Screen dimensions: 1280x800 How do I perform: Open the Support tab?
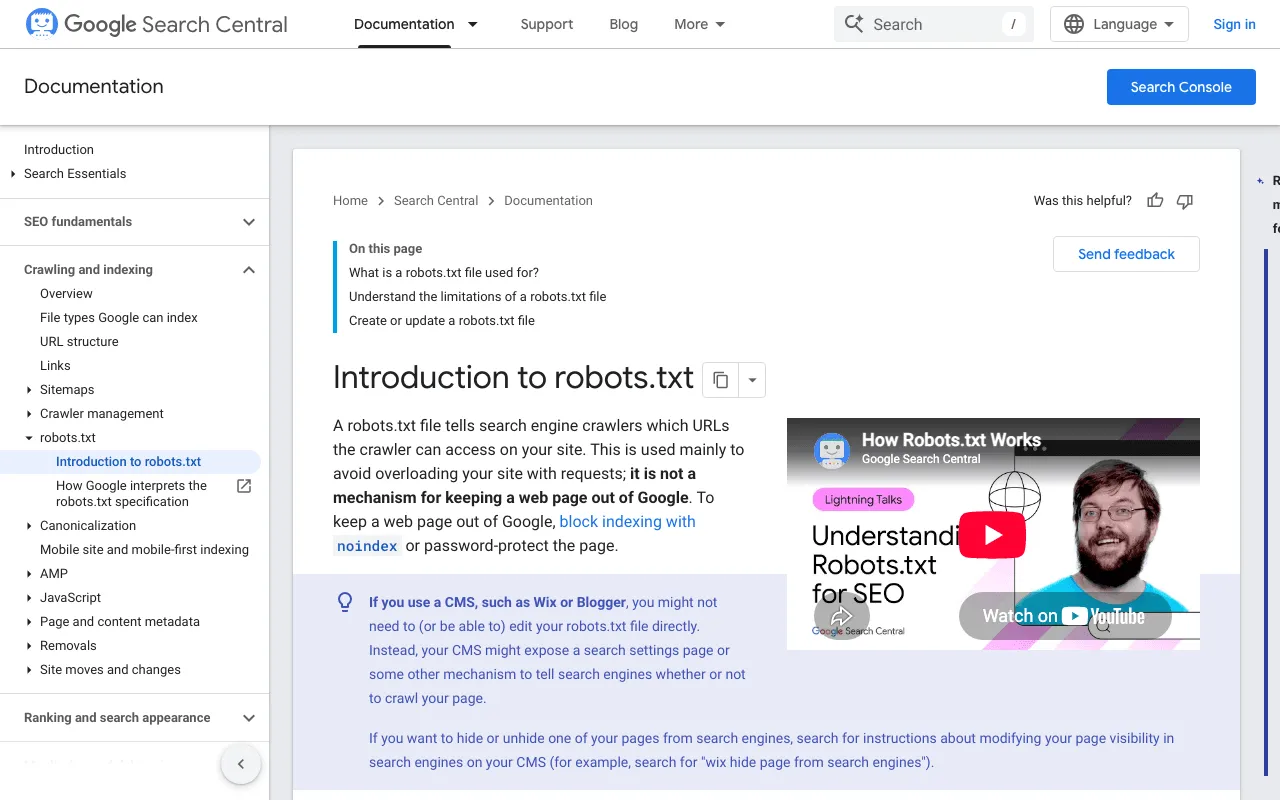(x=547, y=24)
